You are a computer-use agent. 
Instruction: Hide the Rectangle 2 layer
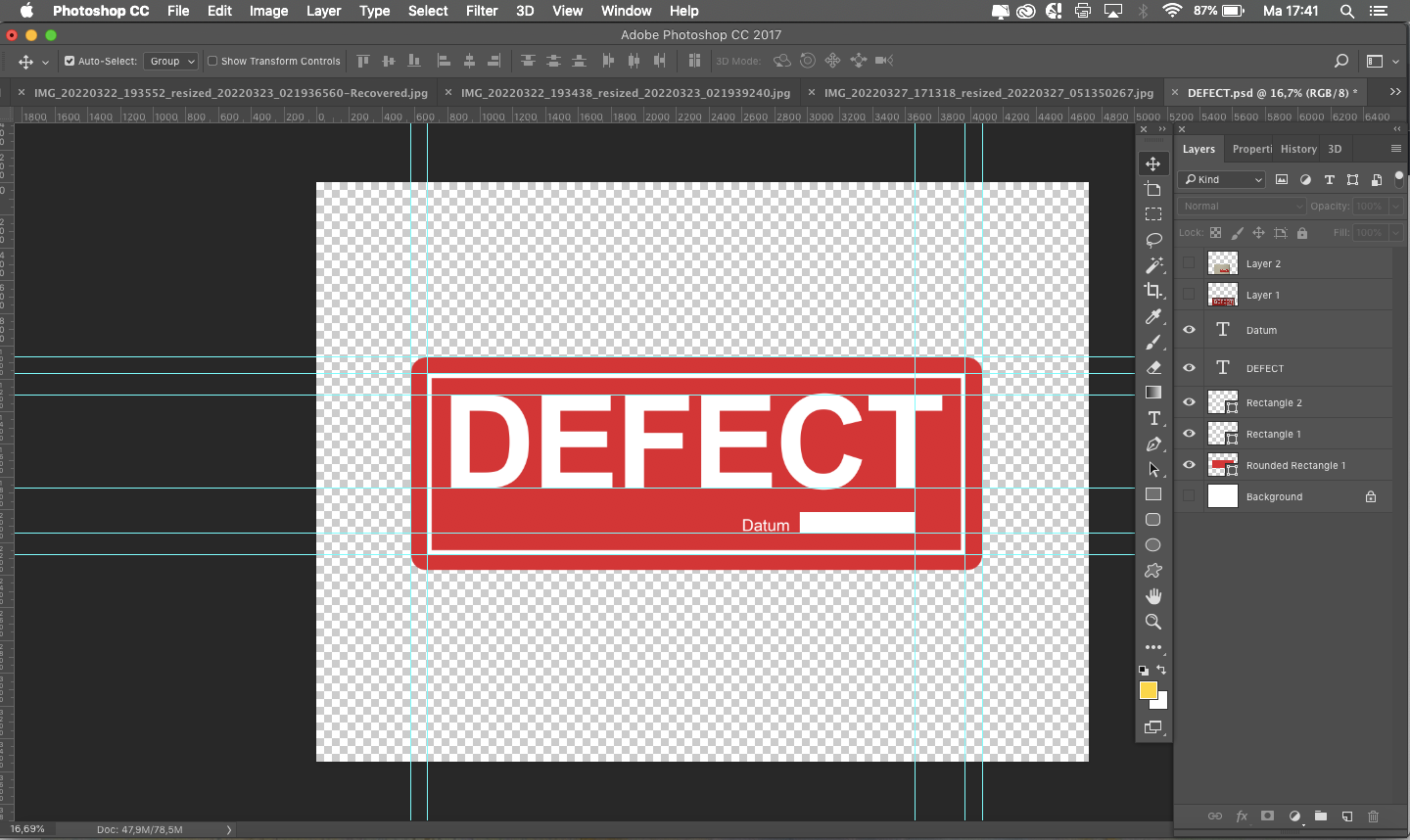(x=1189, y=402)
